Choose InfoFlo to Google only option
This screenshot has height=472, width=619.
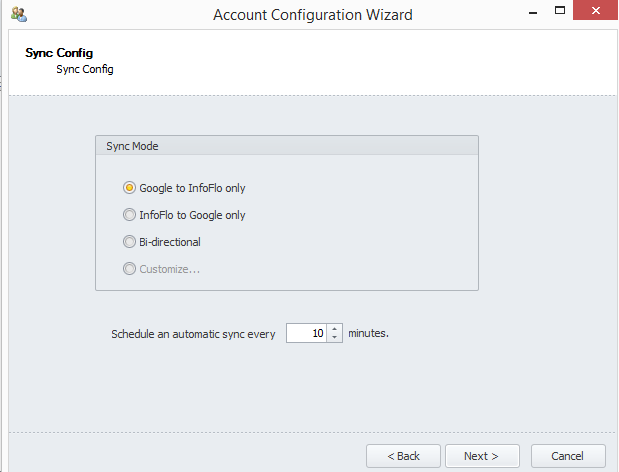click(129, 214)
